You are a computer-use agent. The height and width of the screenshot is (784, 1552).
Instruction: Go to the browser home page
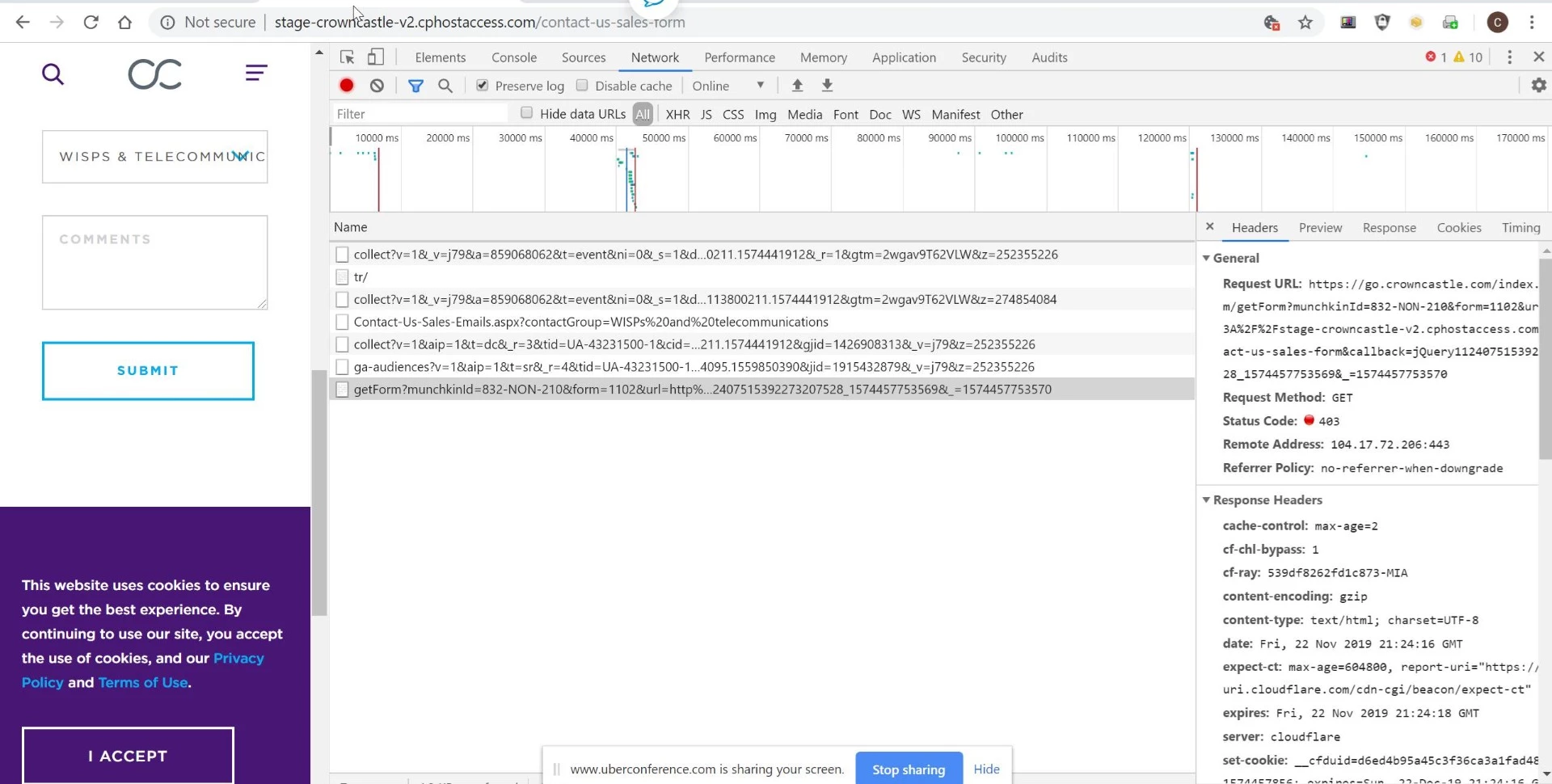pos(124,22)
